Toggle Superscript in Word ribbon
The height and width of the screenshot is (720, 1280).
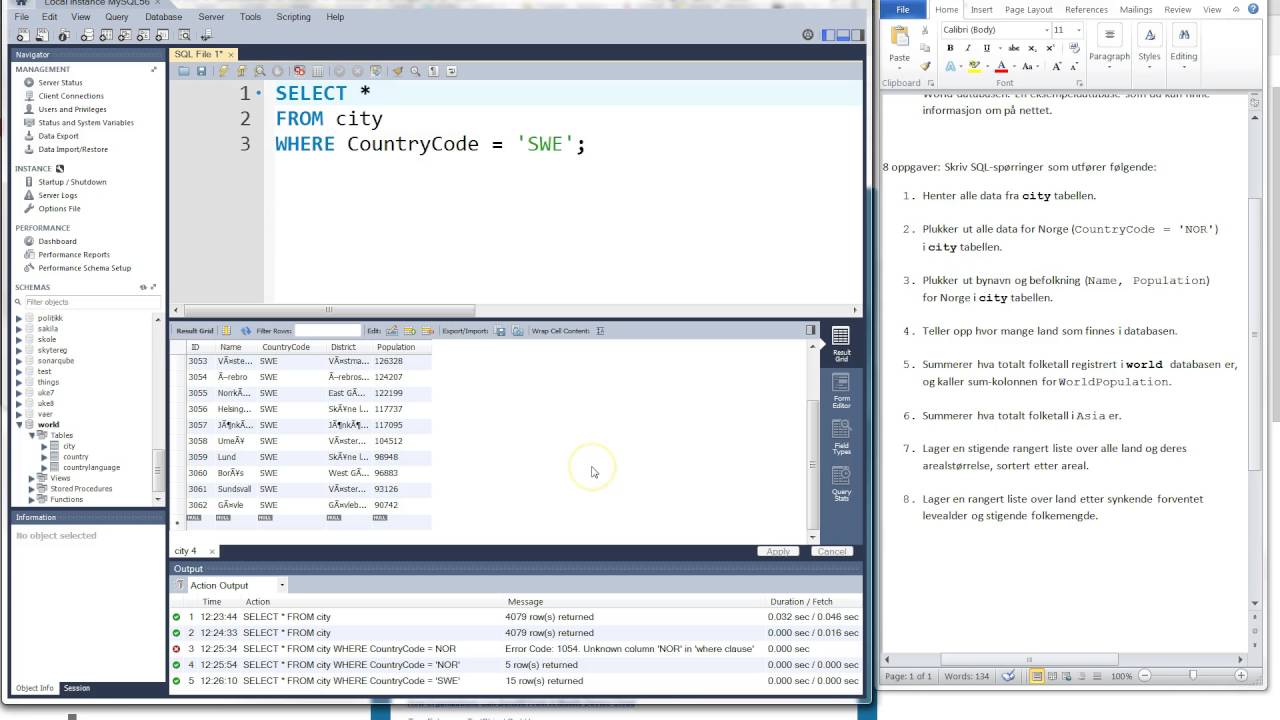pyautogui.click(x=1050, y=47)
